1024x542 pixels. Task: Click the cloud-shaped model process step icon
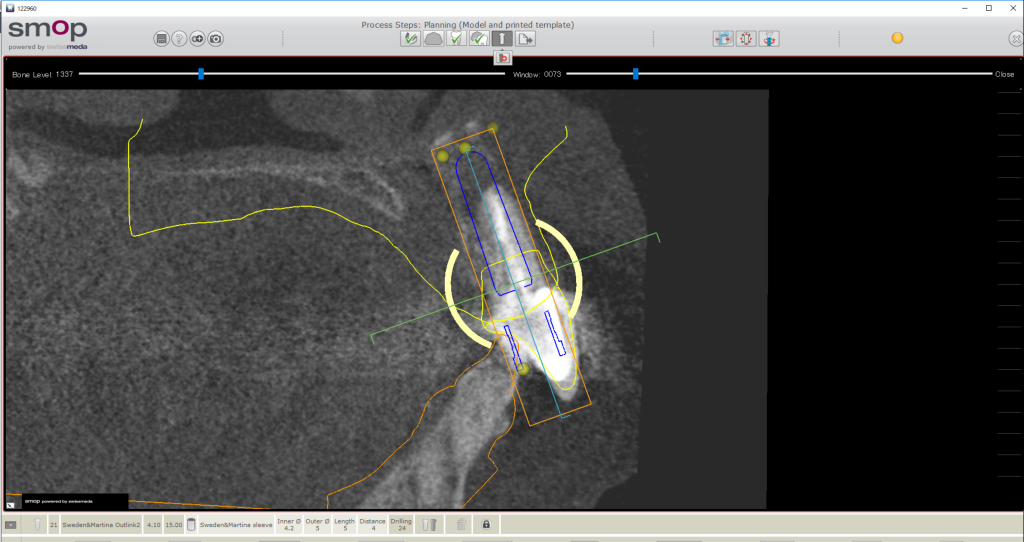coord(433,39)
